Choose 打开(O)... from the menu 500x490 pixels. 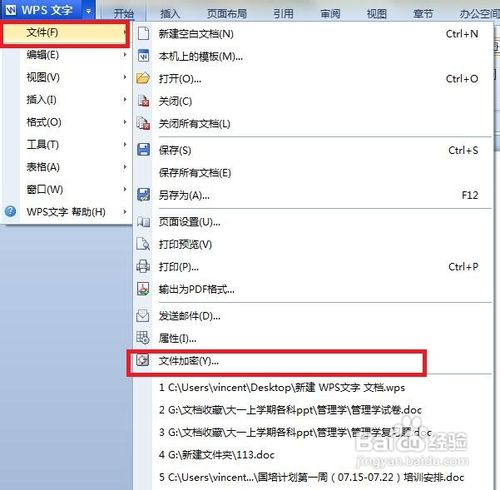click(313, 79)
